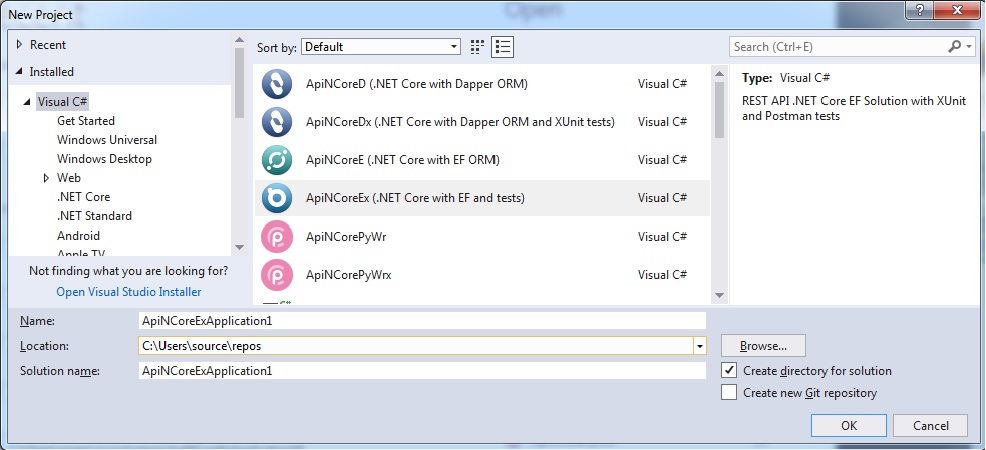The height and width of the screenshot is (450, 986).
Task: Open the Sort by Default dropdown
Action: [x=381, y=47]
